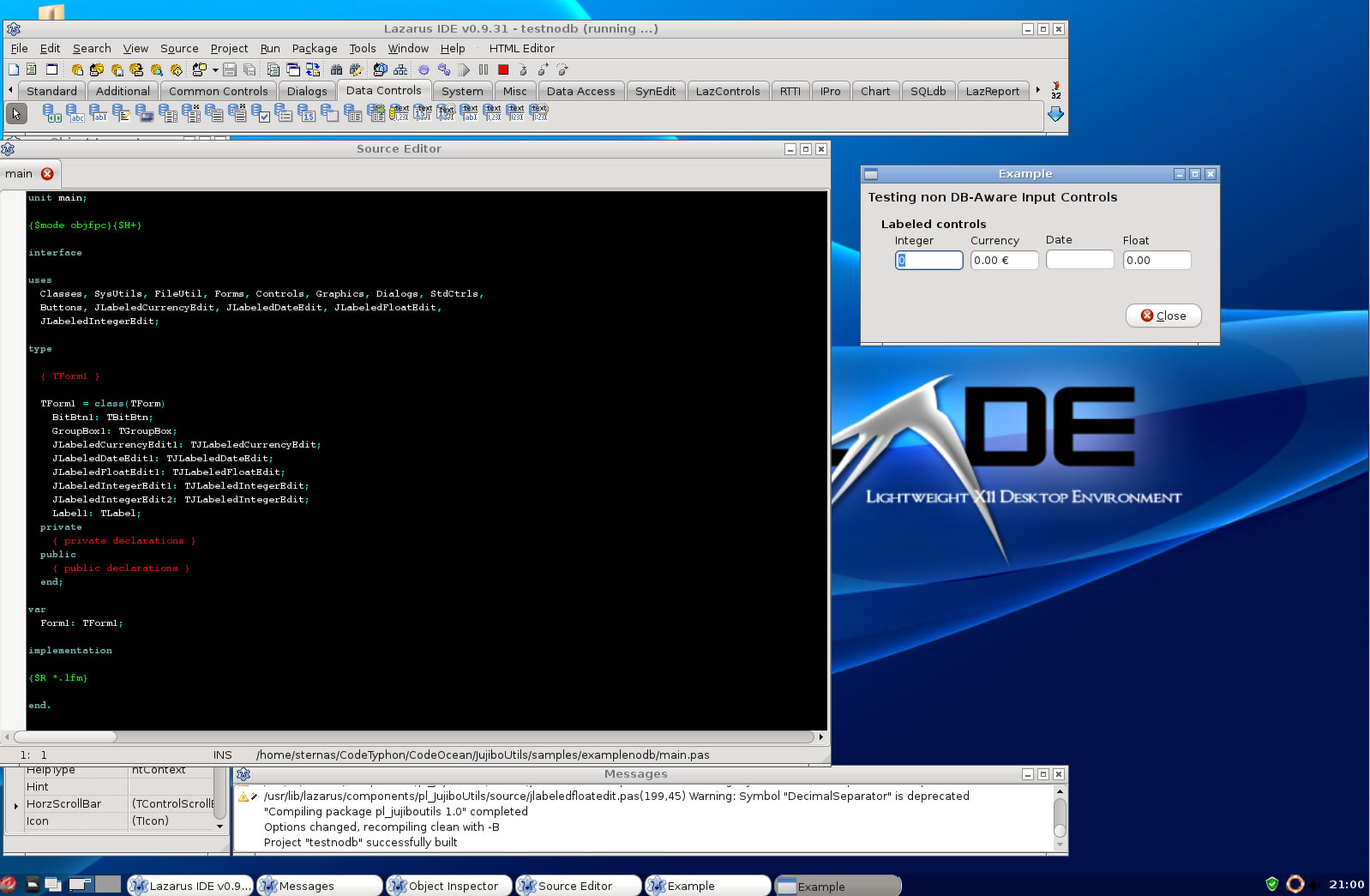The height and width of the screenshot is (896, 1370).
Task: Pick the DBText 'abc' component in the palette
Action: (x=75, y=113)
